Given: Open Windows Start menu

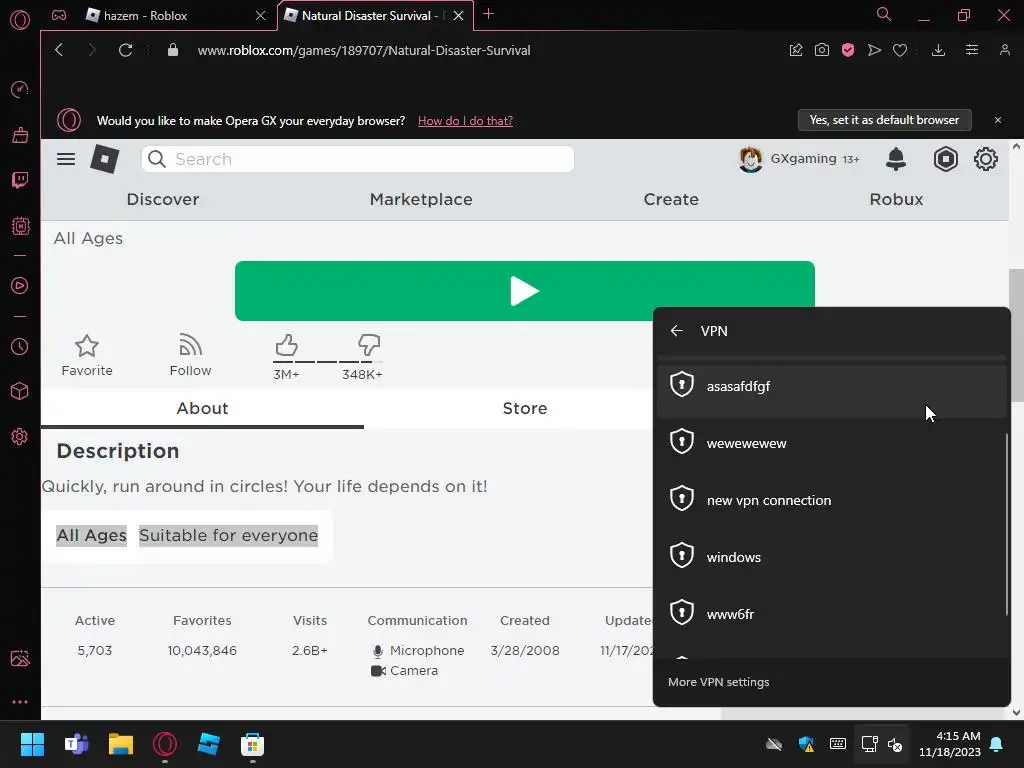Looking at the screenshot, I should 32,744.
